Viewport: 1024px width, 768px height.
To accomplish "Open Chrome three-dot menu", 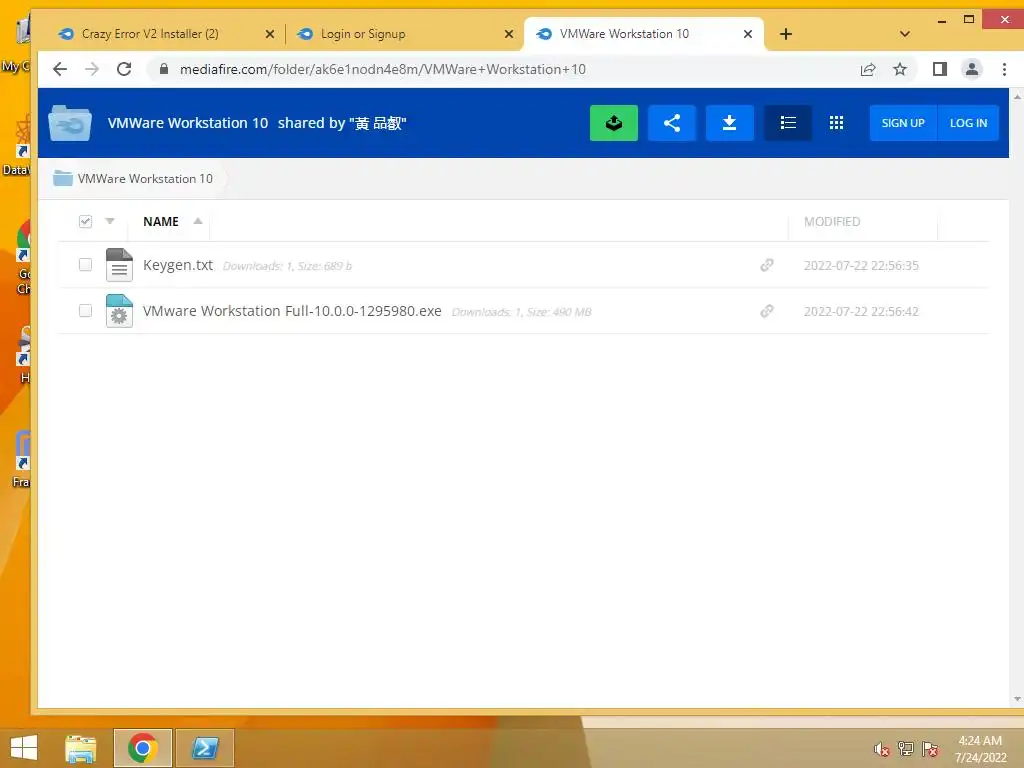I will click(x=1004, y=69).
